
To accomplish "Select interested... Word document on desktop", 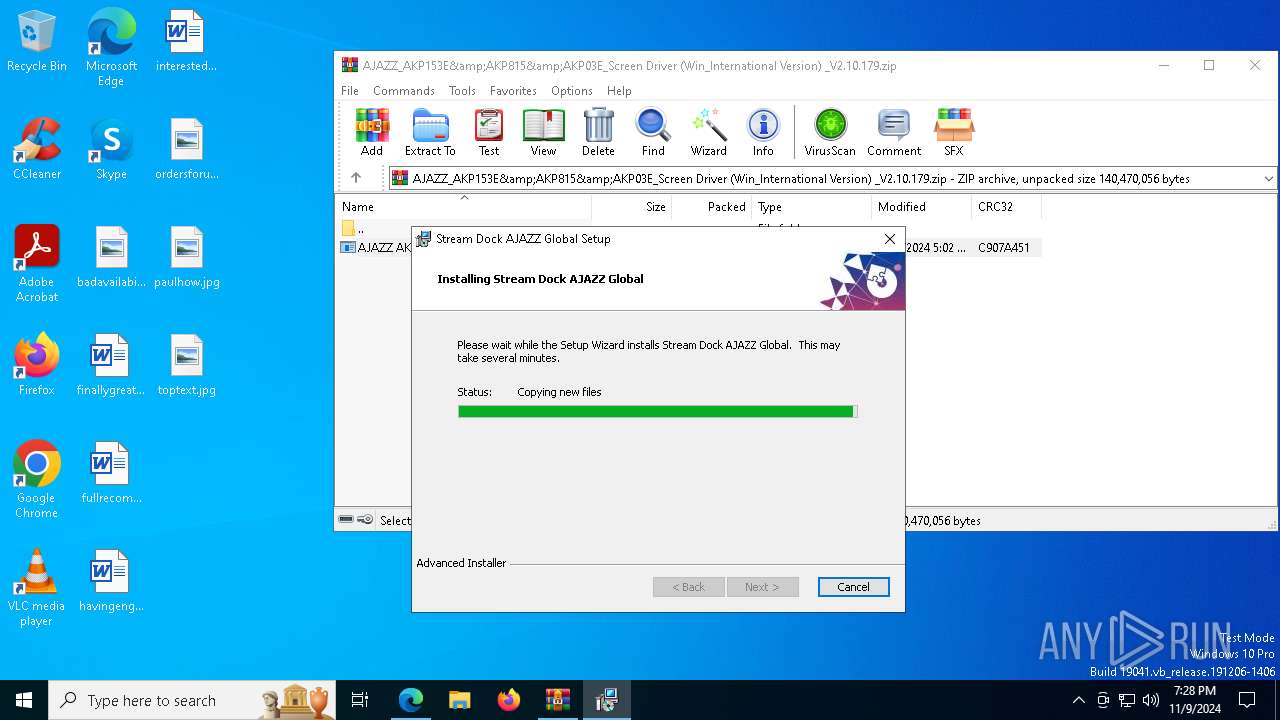I will click(x=187, y=40).
